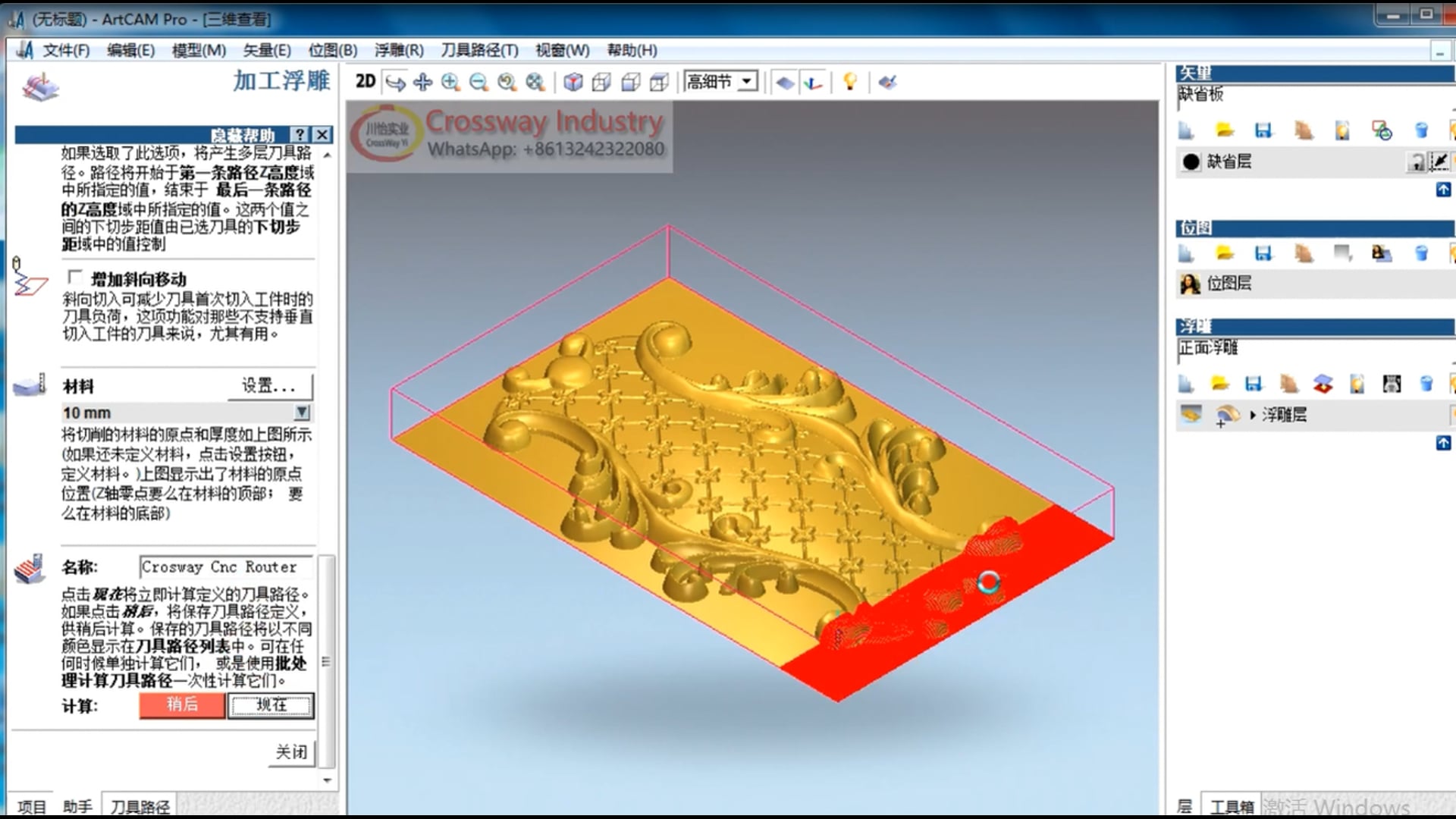The image size is (1456, 819).
Task: Click the trash icon in bitmap panel
Action: (x=1422, y=253)
